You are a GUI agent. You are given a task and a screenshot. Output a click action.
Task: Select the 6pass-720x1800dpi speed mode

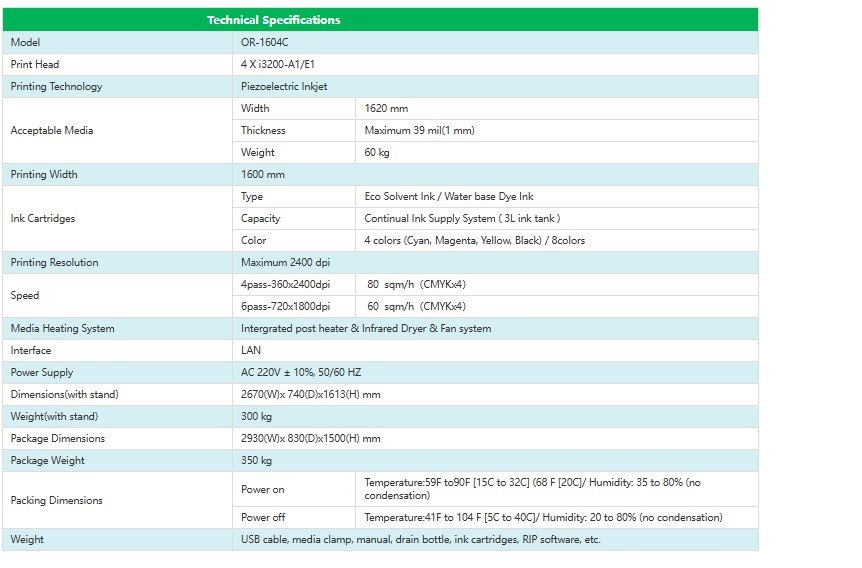[x=285, y=306]
